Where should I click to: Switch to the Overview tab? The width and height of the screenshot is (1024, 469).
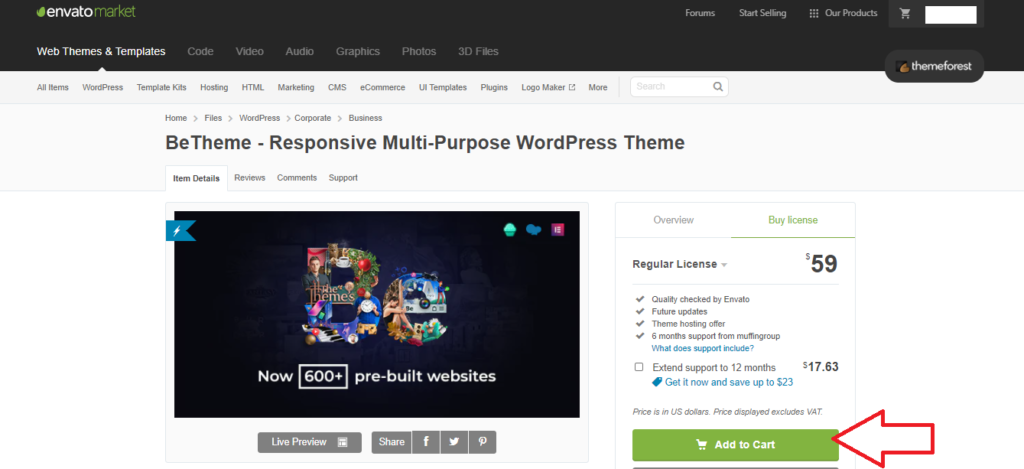[x=673, y=220]
